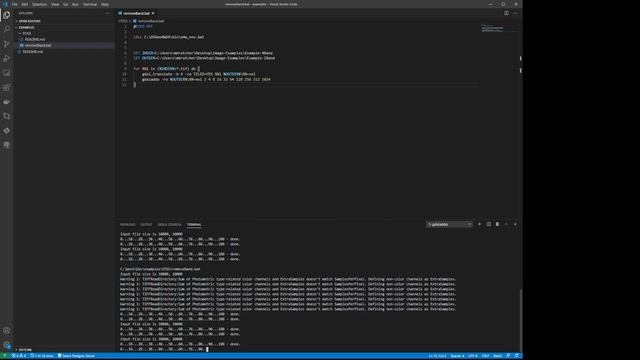Screen dimensions: 640x360
Task: Open the Search view in activity bar
Action: (x=7, y=29)
